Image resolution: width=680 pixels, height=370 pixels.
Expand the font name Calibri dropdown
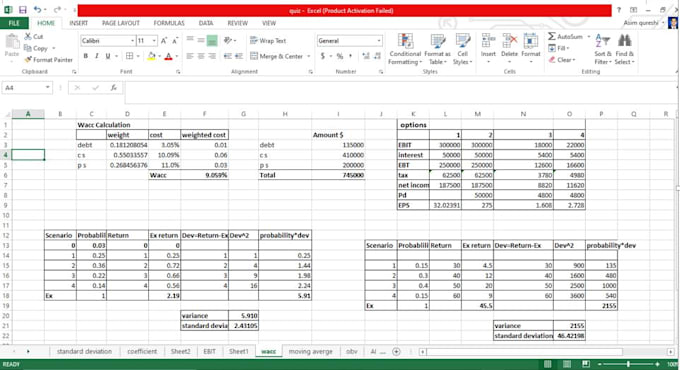132,41
